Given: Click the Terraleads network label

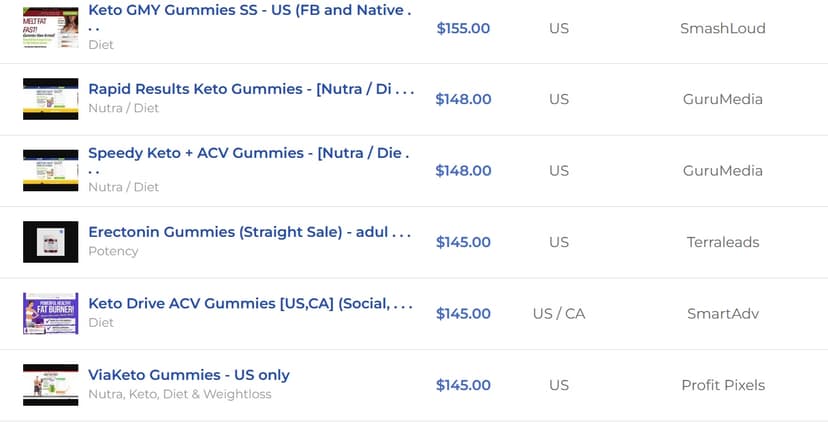Looking at the screenshot, I should pos(722,242).
